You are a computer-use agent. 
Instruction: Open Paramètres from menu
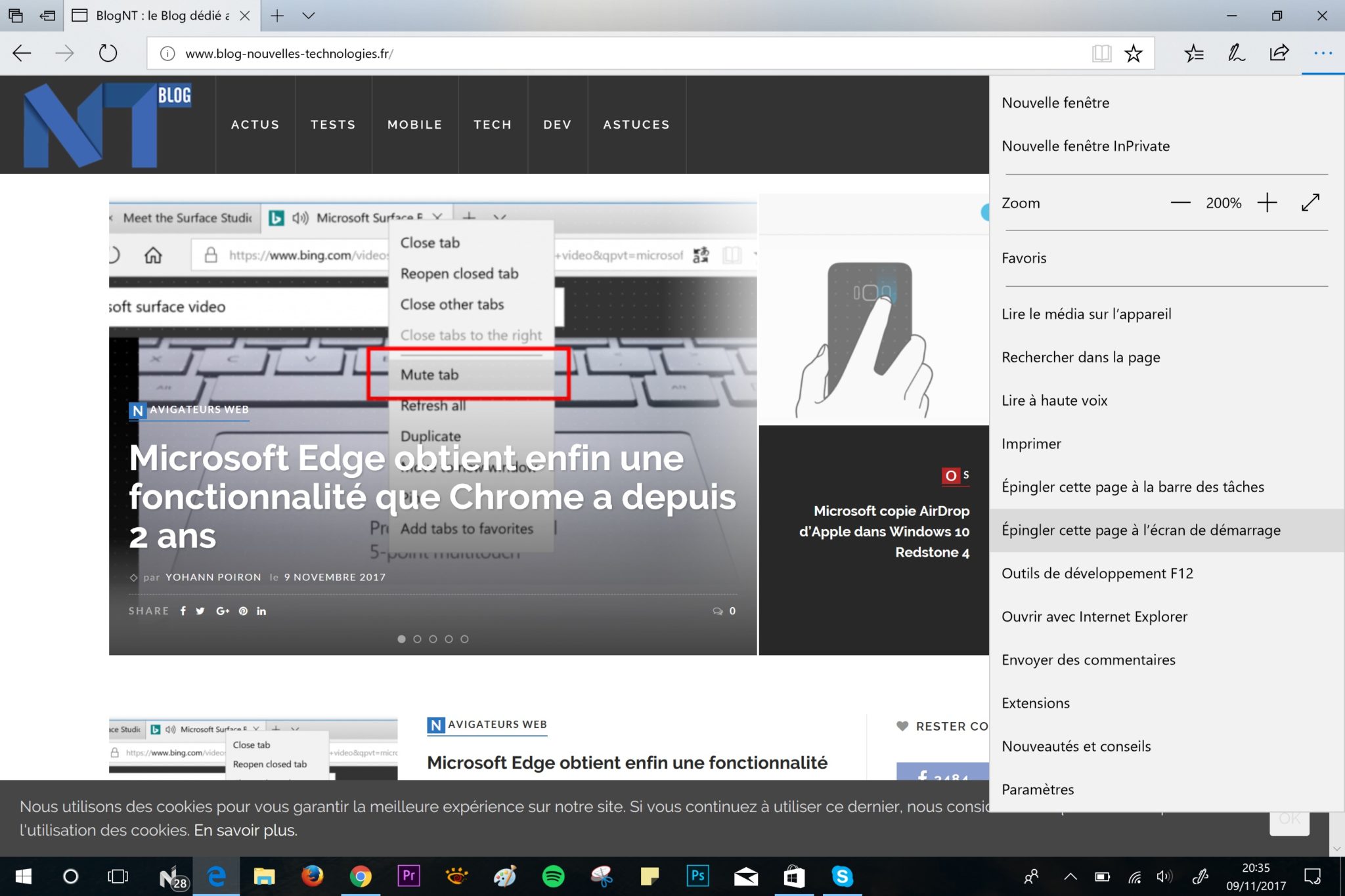(1166, 790)
